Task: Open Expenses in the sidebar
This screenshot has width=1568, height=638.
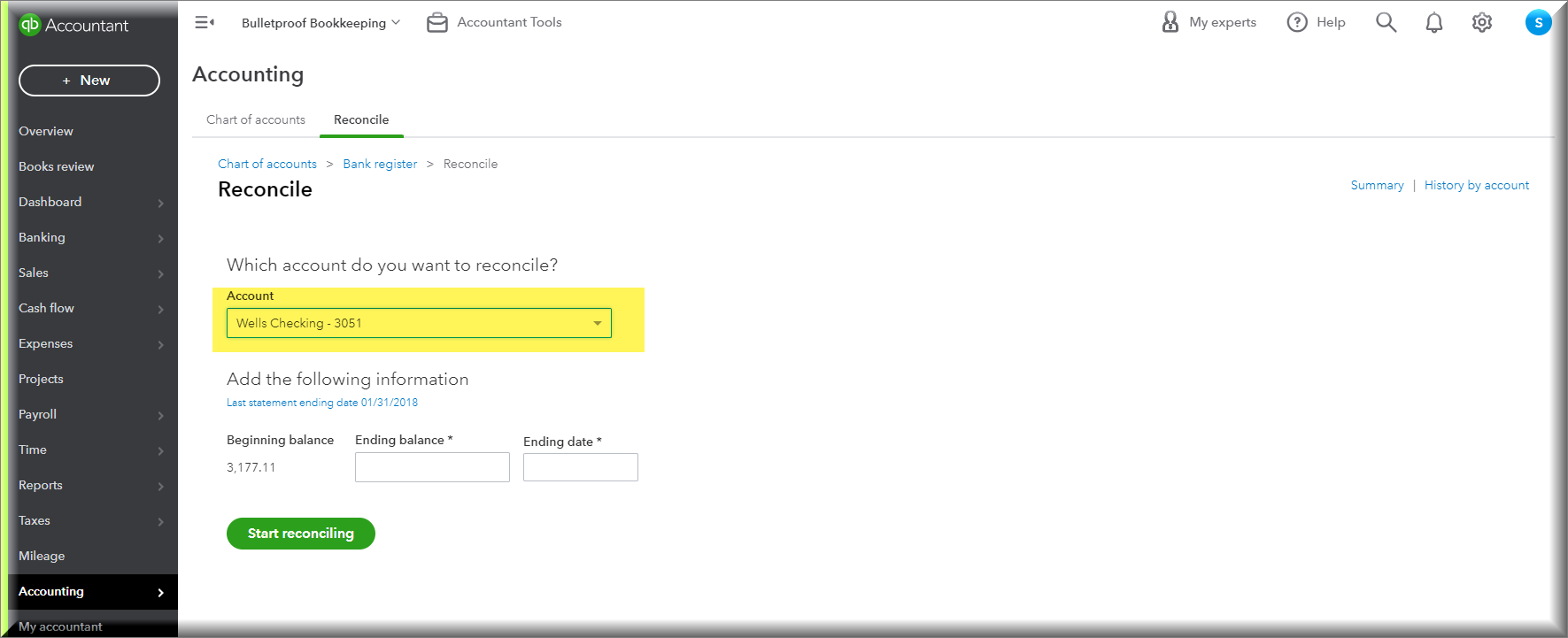Action: (x=45, y=343)
